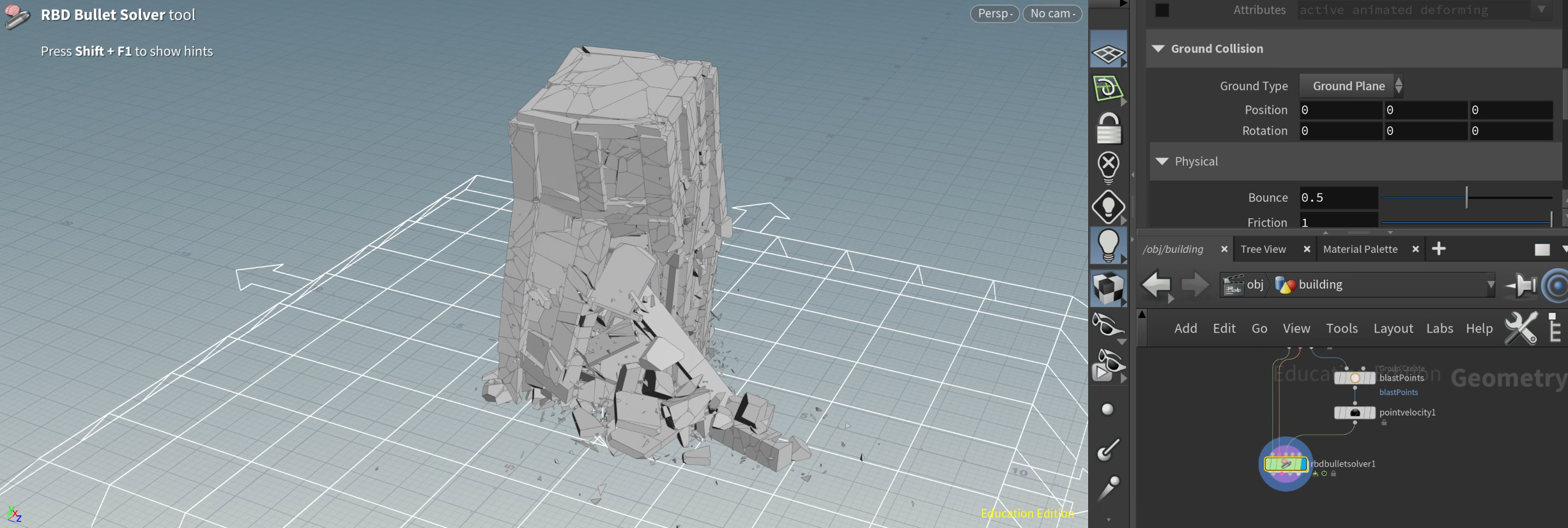Add a new pane tab with plus
Image resolution: width=1568 pixels, height=528 pixels.
tap(1439, 249)
